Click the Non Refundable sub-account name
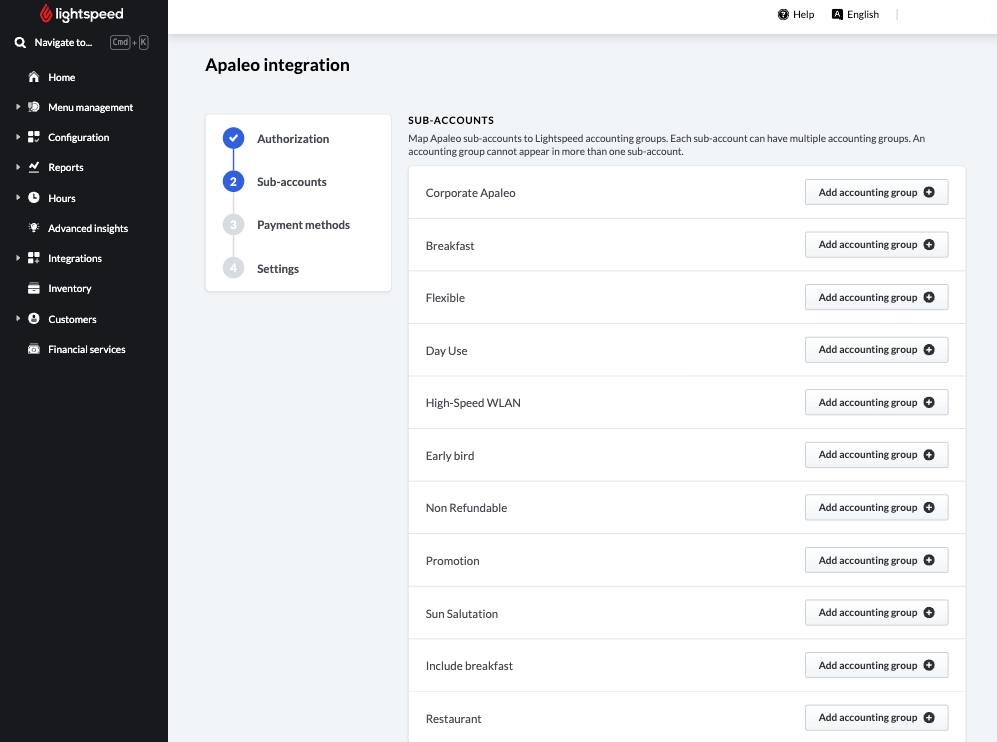Viewport: 997px width, 742px height. click(467, 508)
